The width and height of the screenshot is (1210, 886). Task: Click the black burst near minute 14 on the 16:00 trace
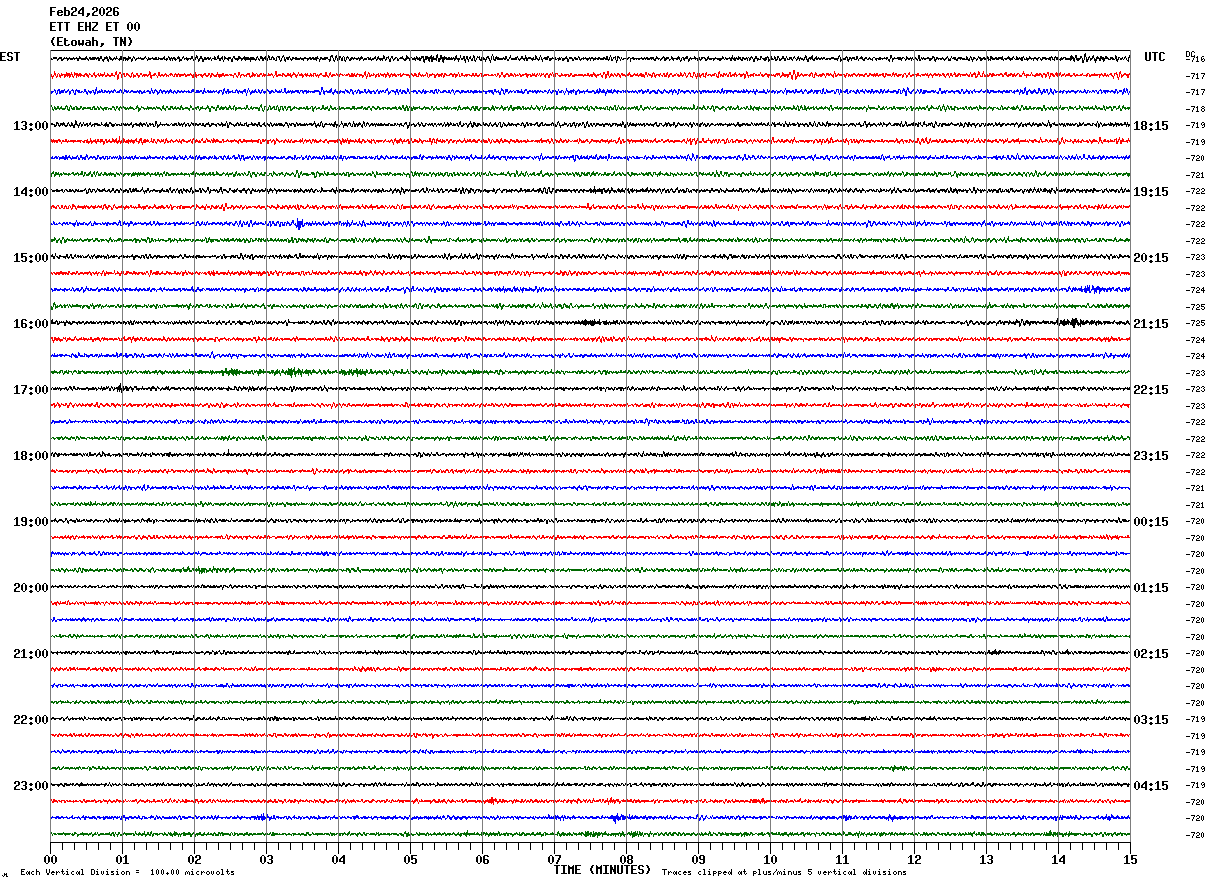1071,322
